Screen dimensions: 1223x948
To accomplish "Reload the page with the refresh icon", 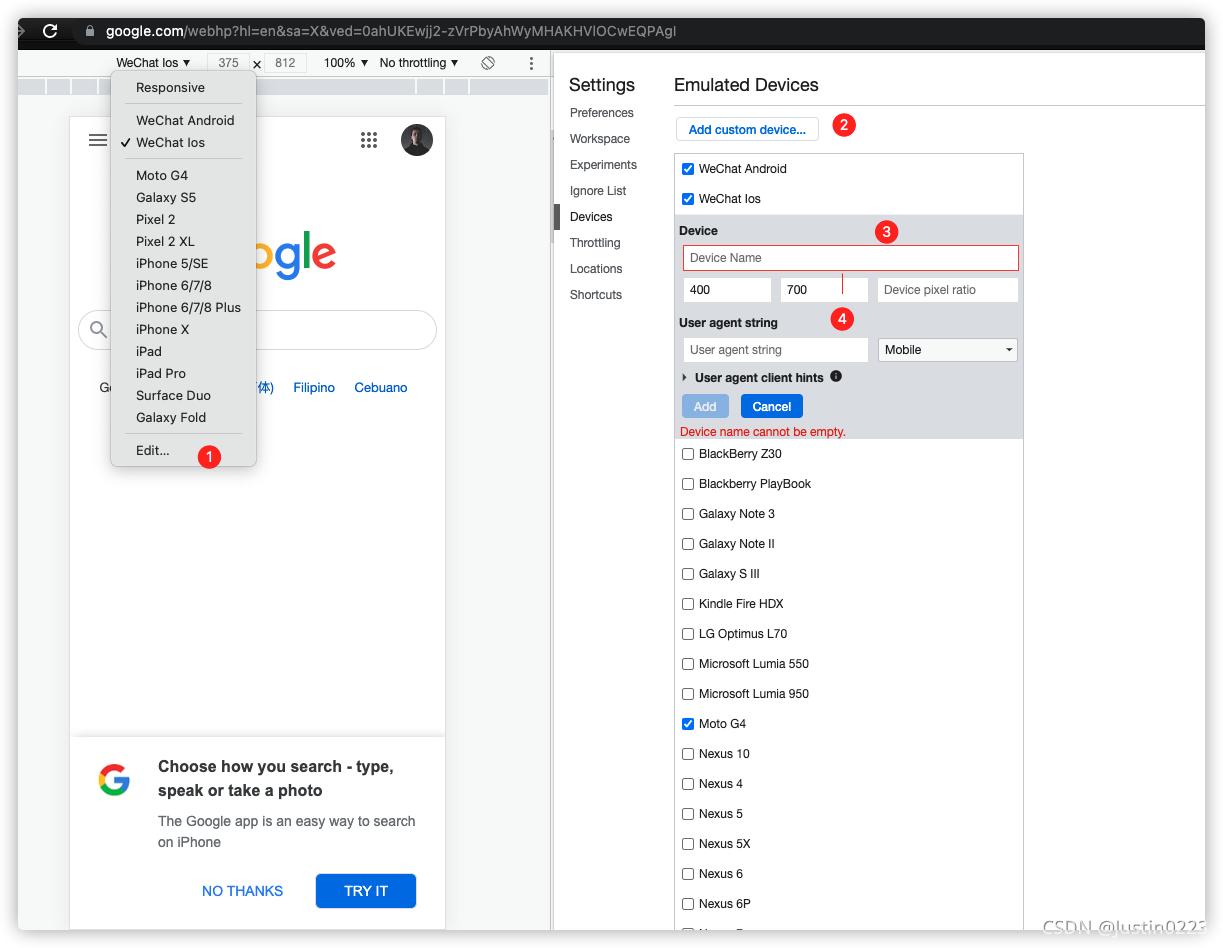I will (x=50, y=31).
